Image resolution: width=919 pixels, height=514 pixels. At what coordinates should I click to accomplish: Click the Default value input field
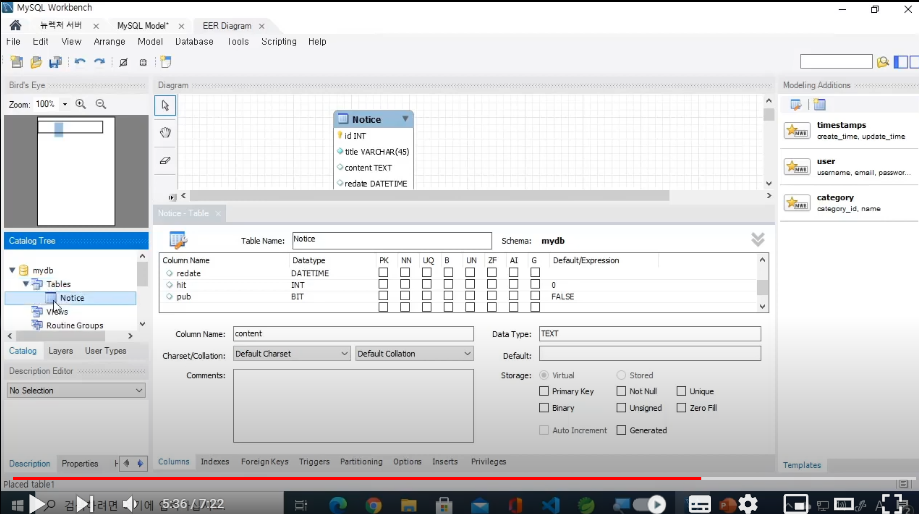tap(650, 353)
